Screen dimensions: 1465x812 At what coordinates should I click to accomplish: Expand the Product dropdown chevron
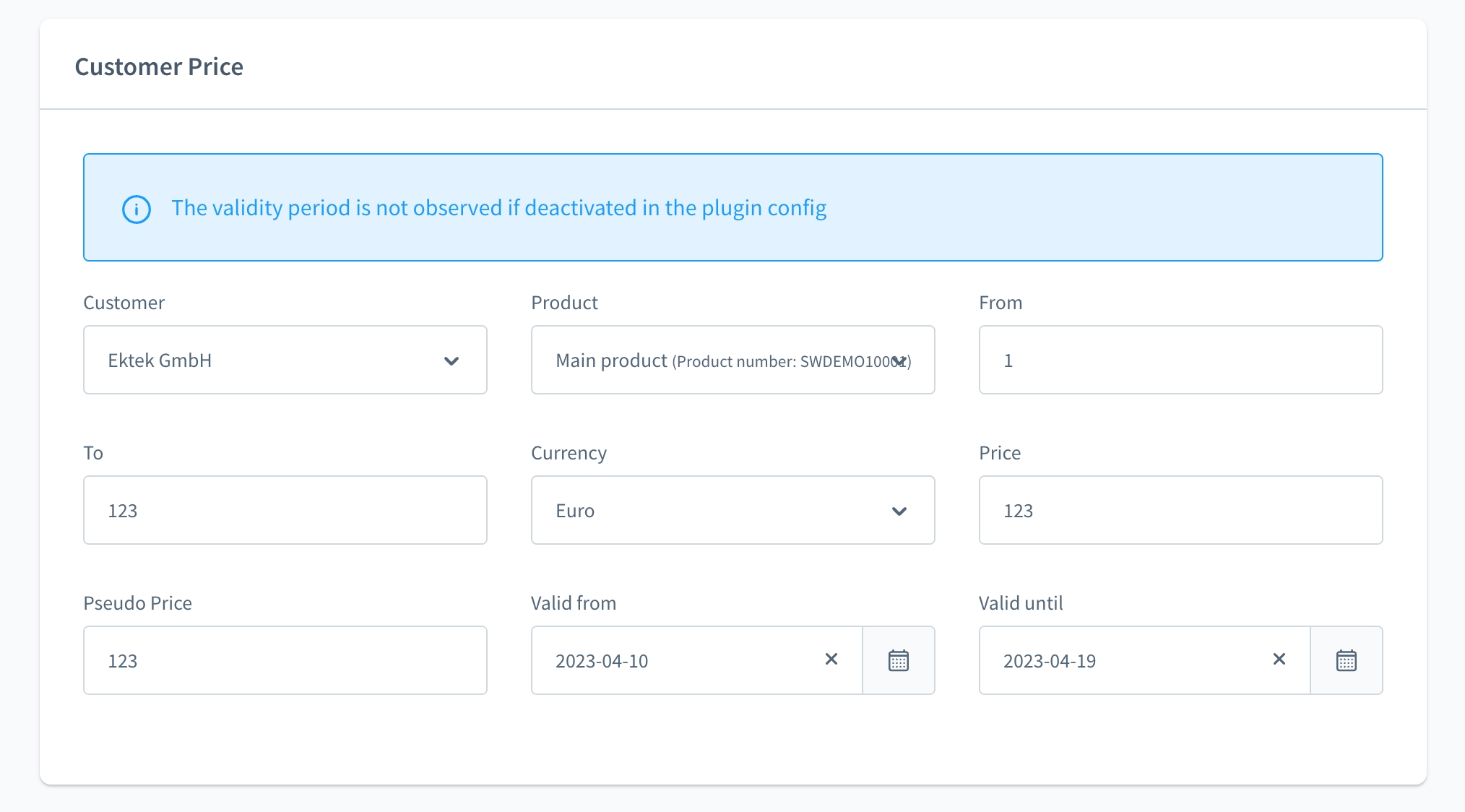(899, 360)
